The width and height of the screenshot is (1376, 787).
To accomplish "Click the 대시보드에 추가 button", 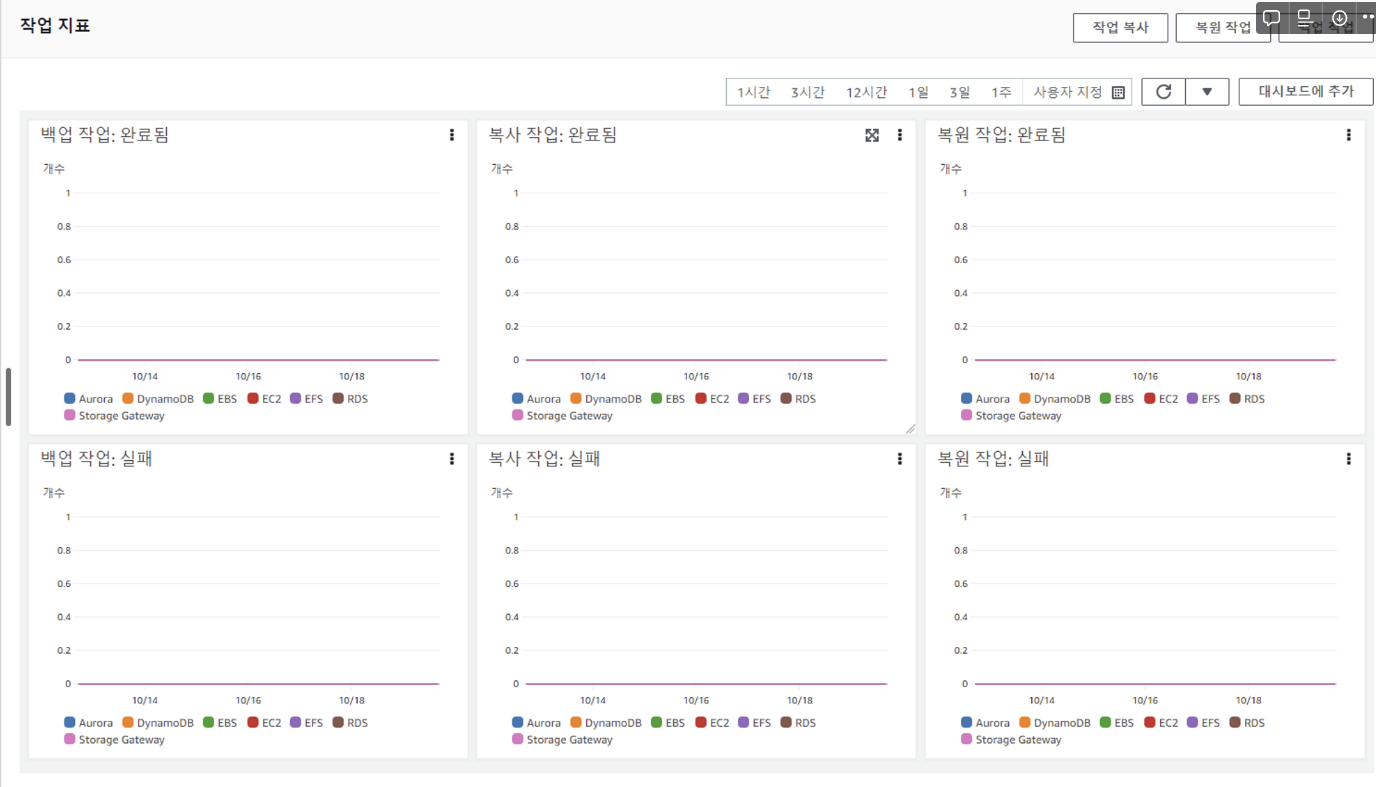I will (1306, 91).
